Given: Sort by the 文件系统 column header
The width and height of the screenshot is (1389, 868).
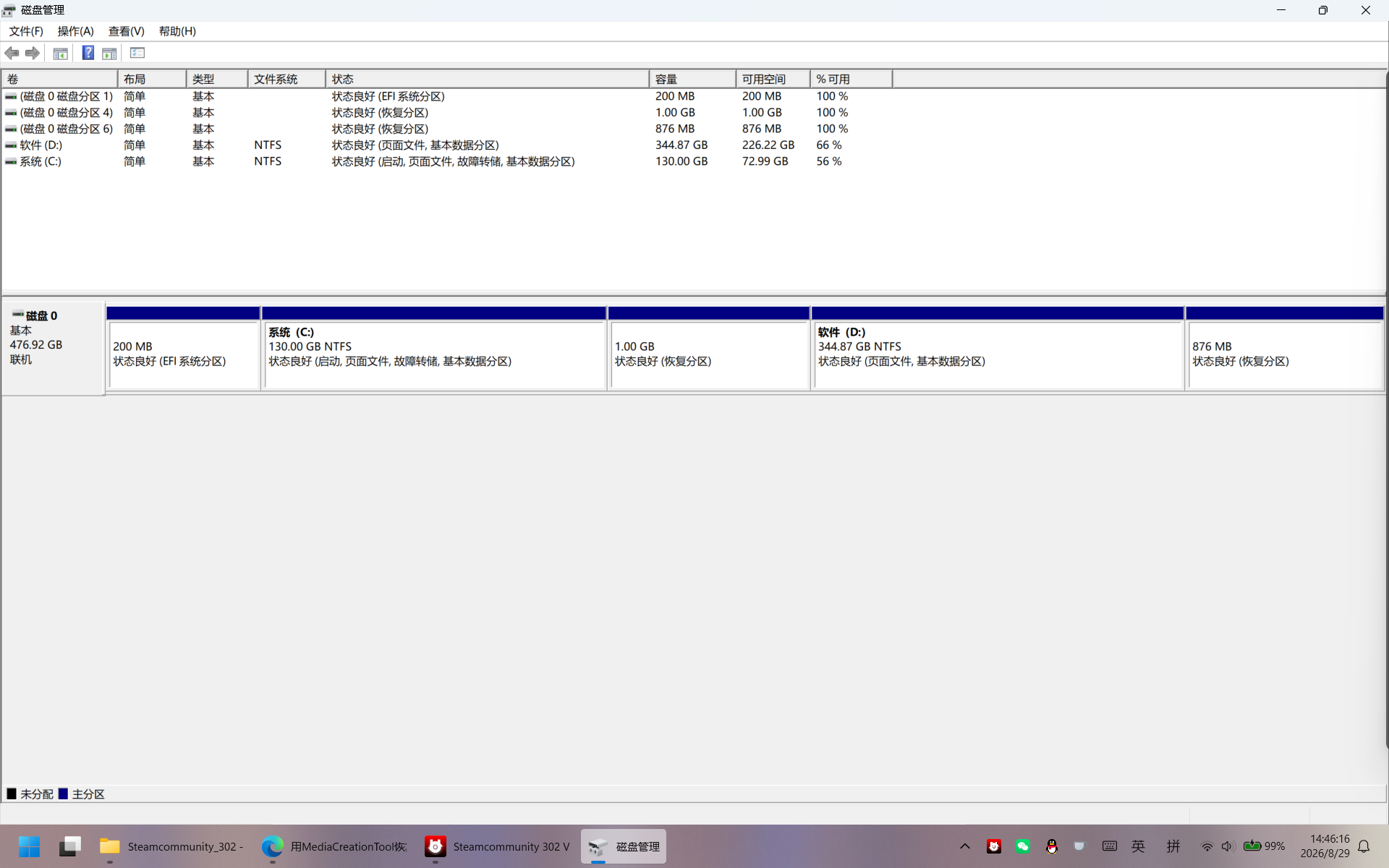Looking at the screenshot, I should coord(286,79).
